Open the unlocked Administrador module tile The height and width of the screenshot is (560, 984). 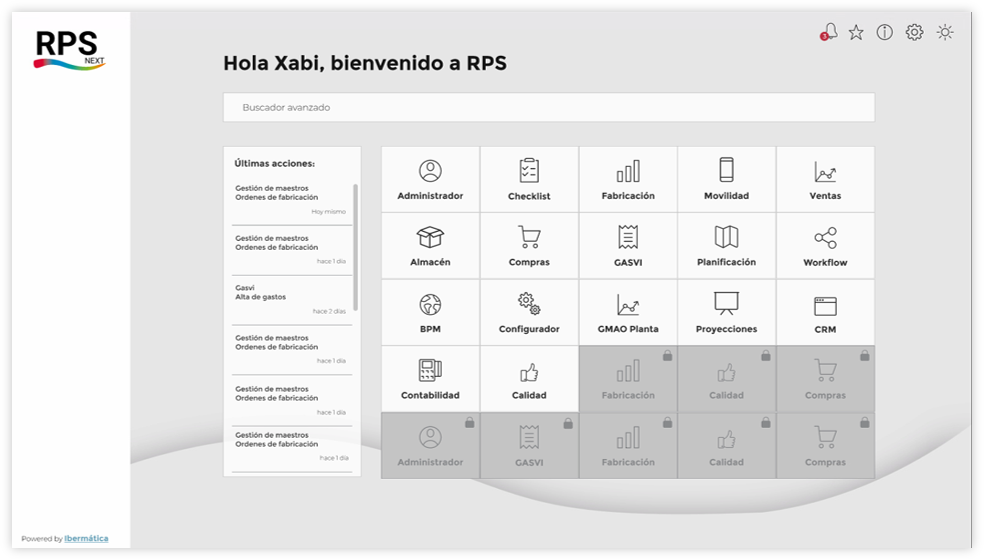tap(430, 180)
